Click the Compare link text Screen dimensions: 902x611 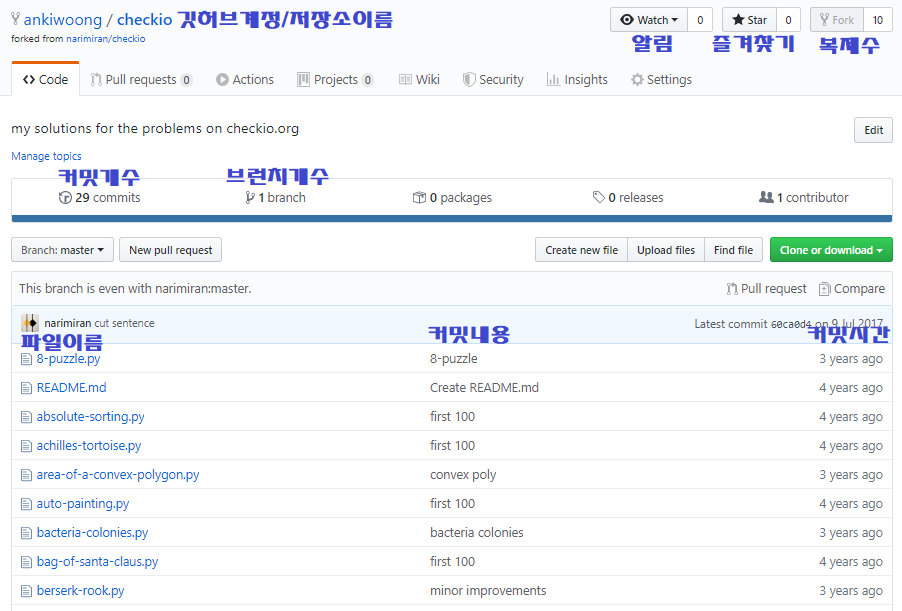click(859, 289)
